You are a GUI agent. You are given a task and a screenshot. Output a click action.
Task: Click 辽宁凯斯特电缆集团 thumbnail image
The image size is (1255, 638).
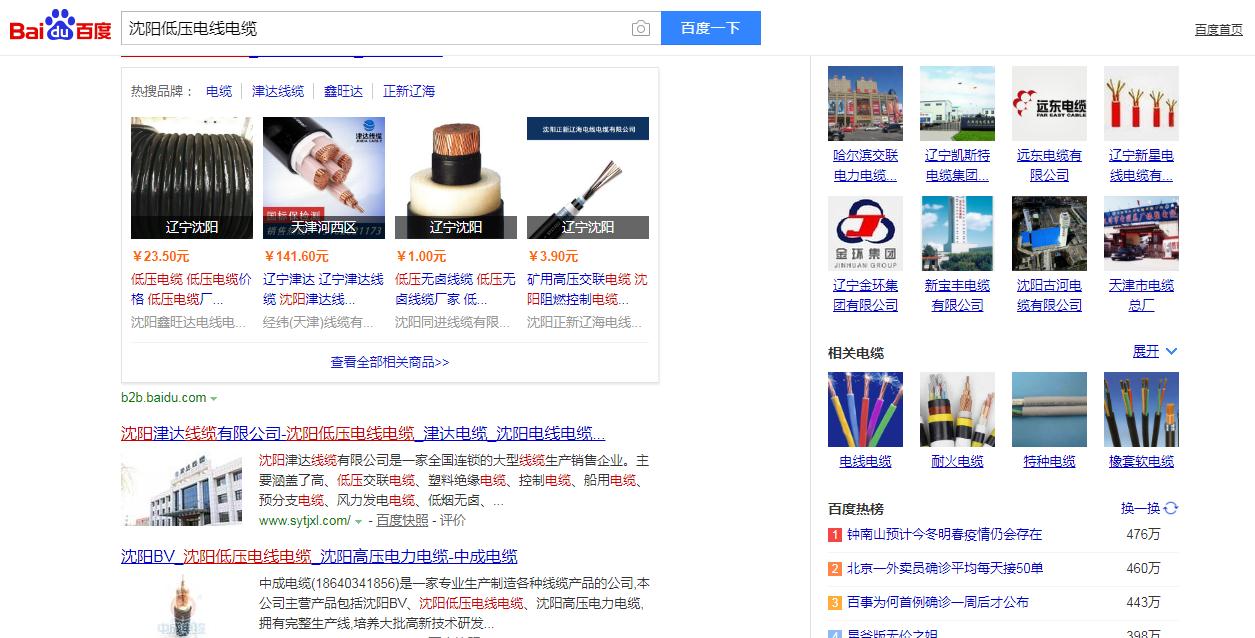[x=958, y=103]
